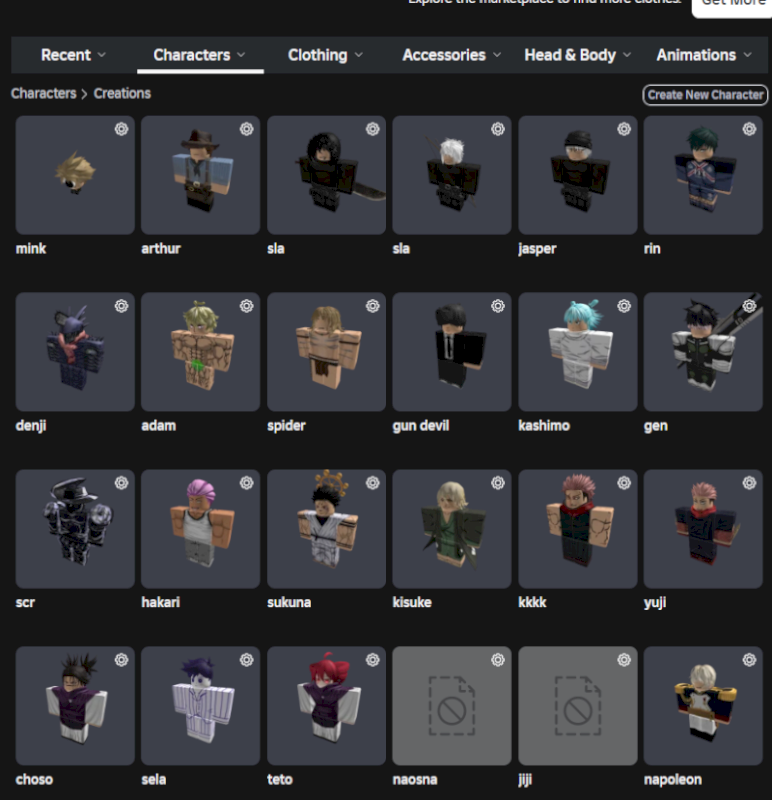Select the hakari character thumbnail
Viewport: 772px width, 800px height.
[201, 529]
